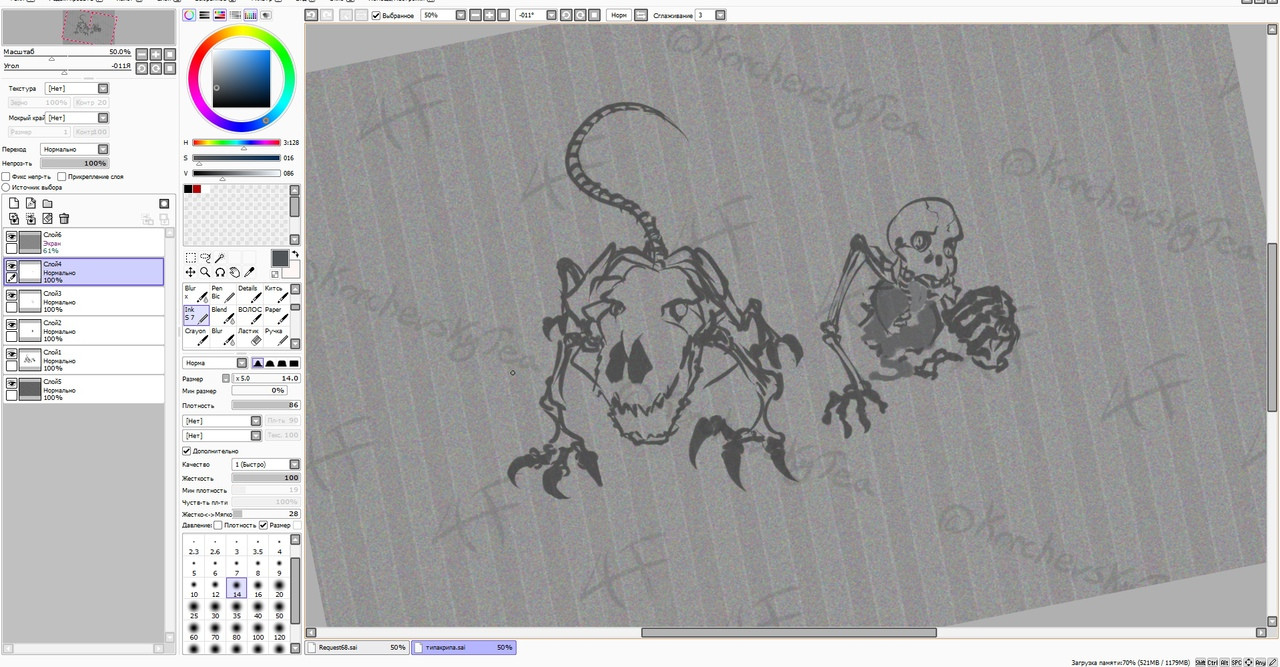Open the Качество quality dropdown

266,464
